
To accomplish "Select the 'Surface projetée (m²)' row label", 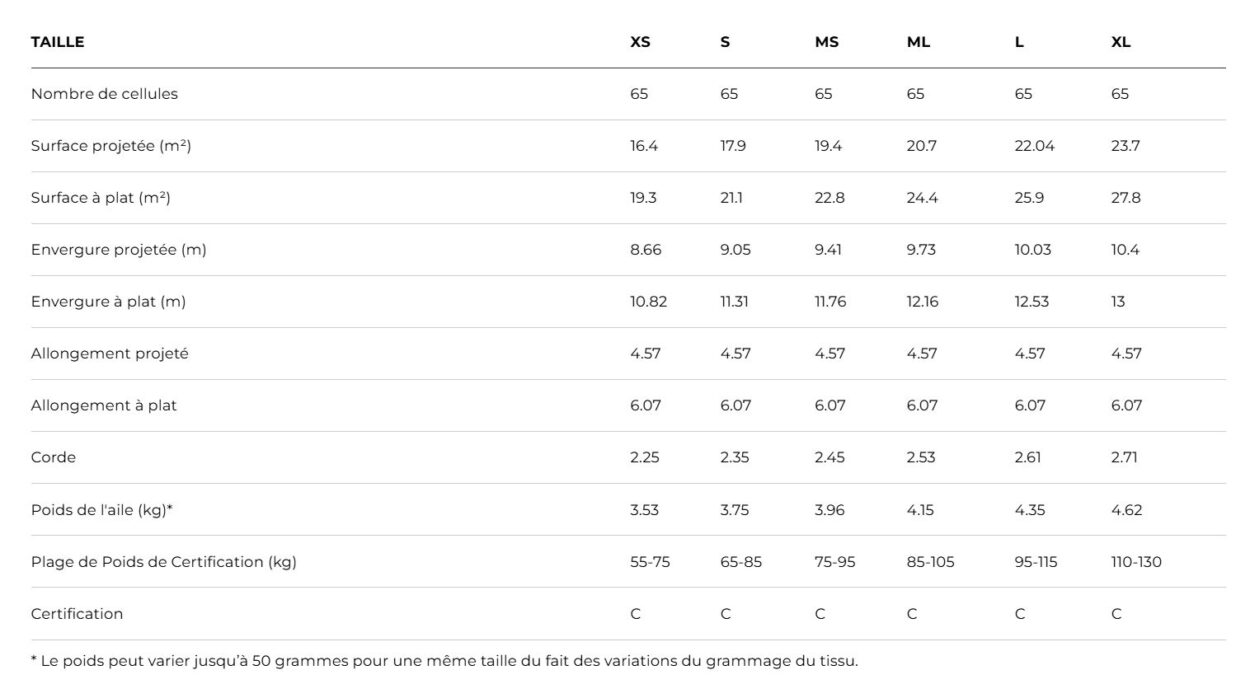I will pyautogui.click(x=111, y=146).
